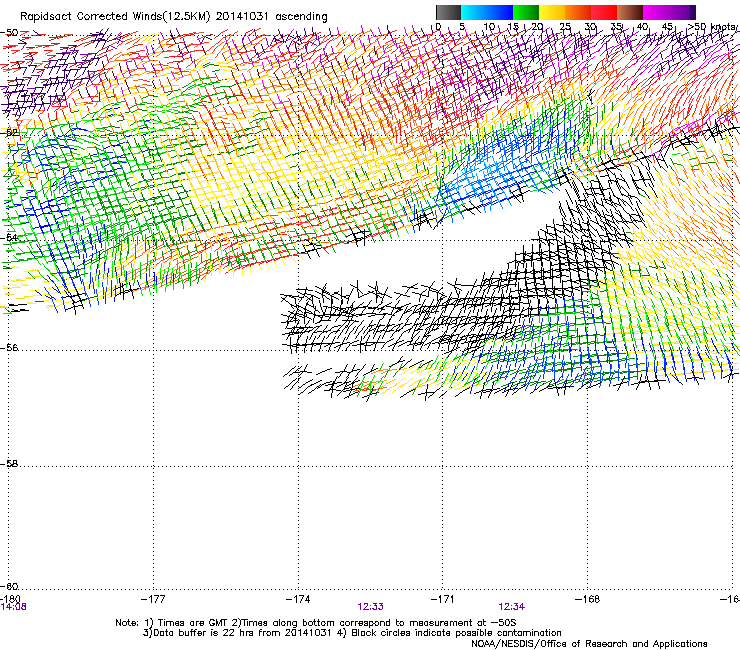Click the longitude label '-180'
The width and height of the screenshot is (740, 650).
(x=10, y=599)
